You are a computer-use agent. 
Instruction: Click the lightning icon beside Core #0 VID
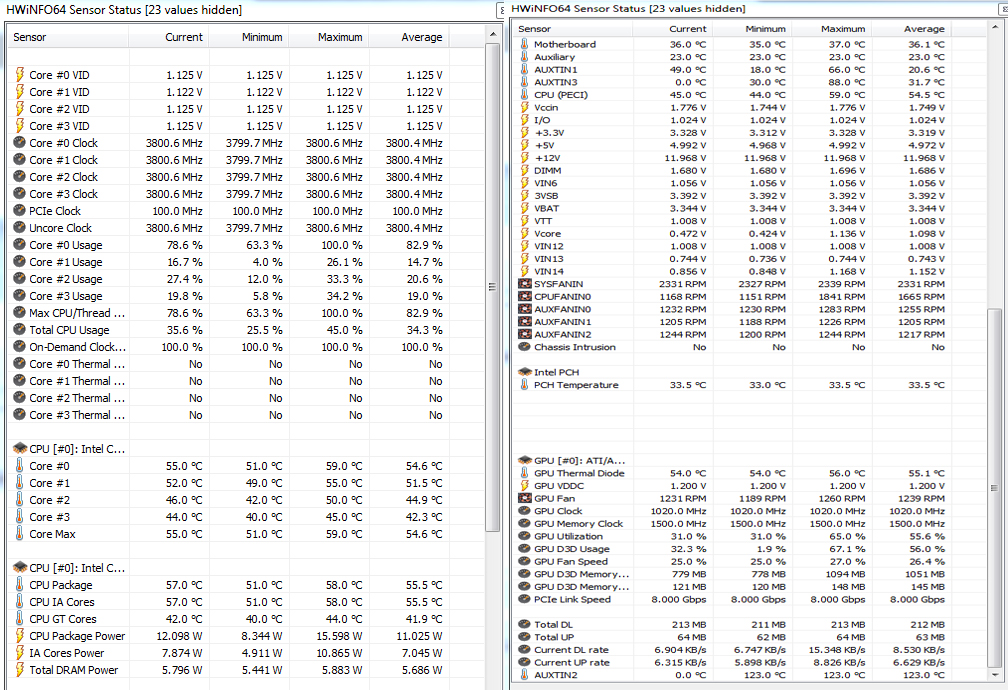coord(20,75)
